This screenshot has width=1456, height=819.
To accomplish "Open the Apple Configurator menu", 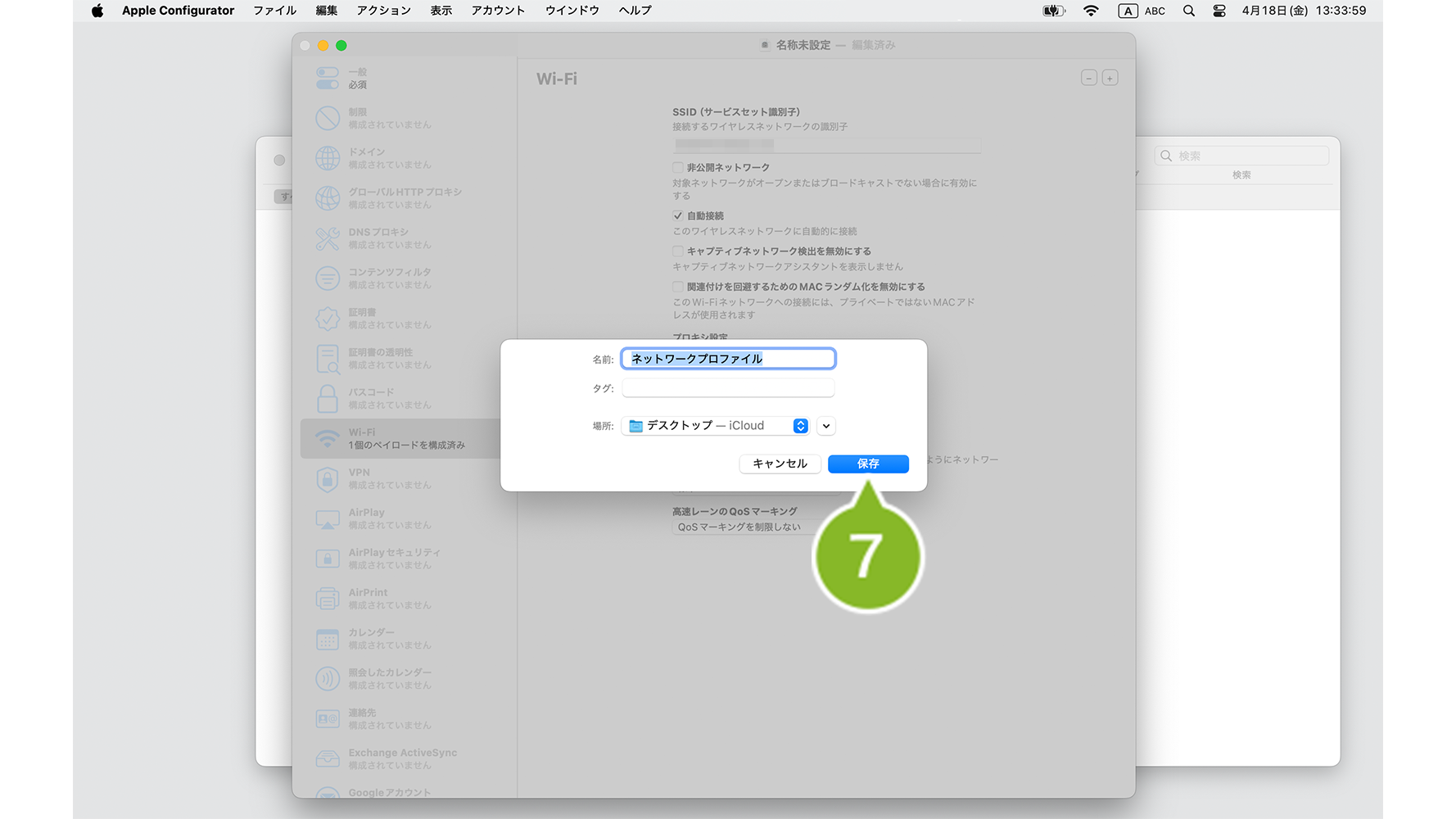I will click(178, 11).
